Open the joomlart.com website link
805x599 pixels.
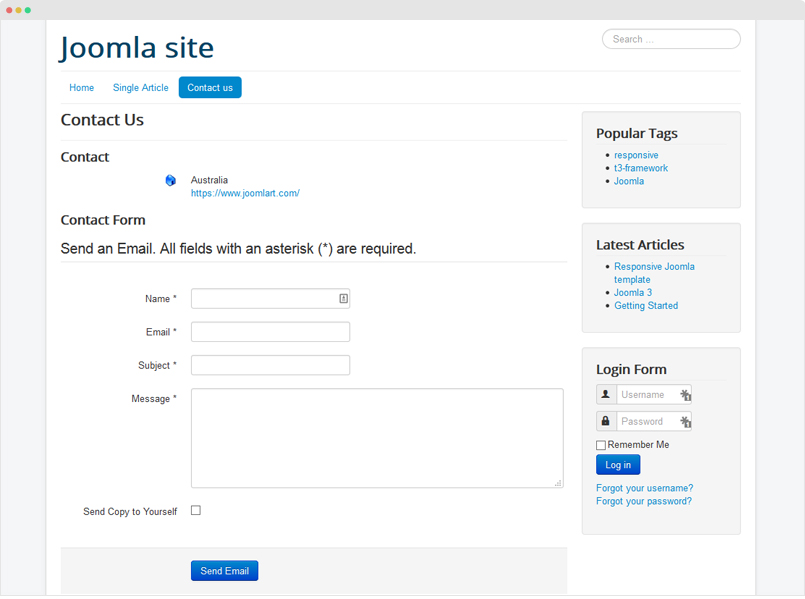pos(245,193)
